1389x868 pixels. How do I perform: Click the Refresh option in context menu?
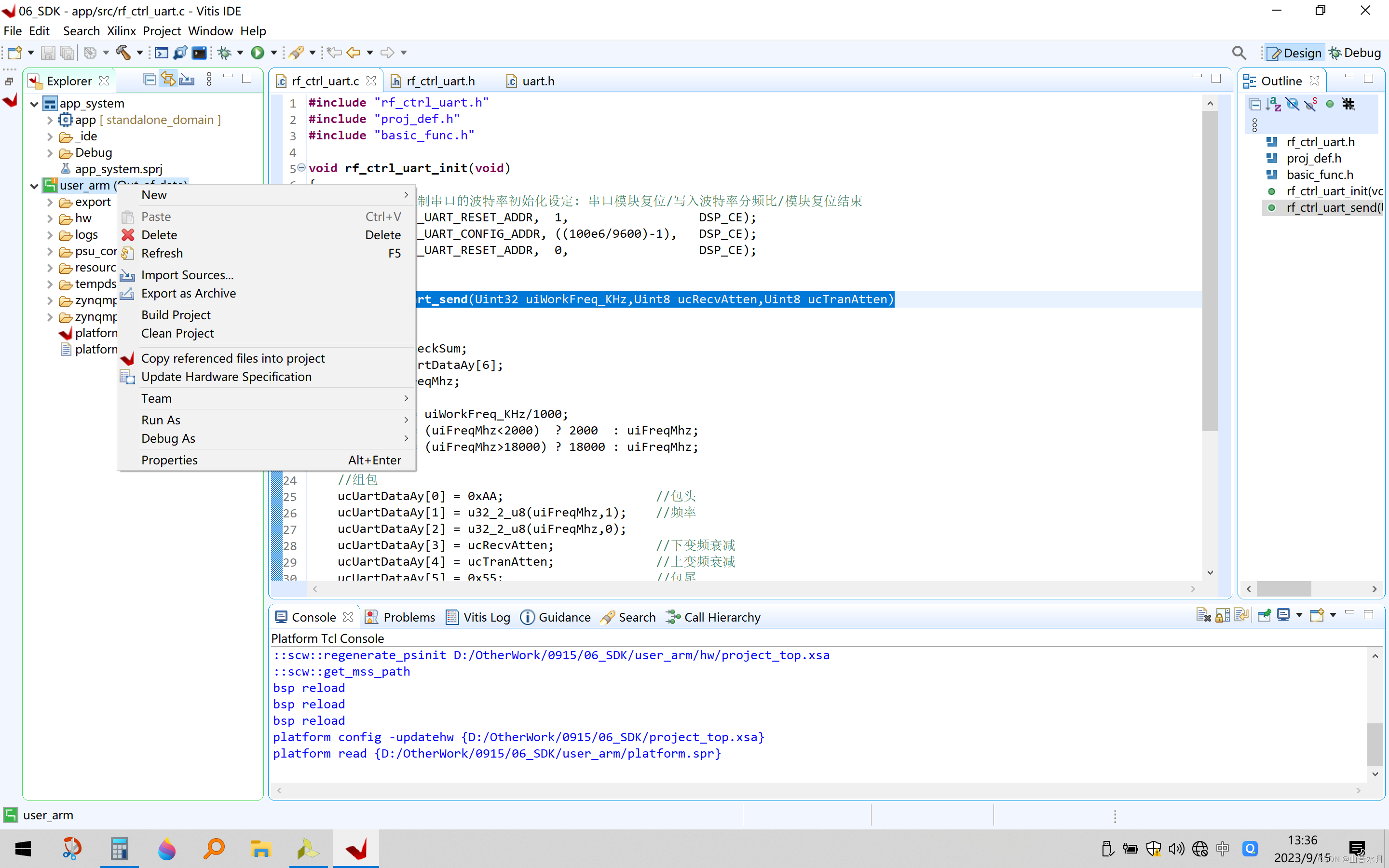tap(162, 253)
